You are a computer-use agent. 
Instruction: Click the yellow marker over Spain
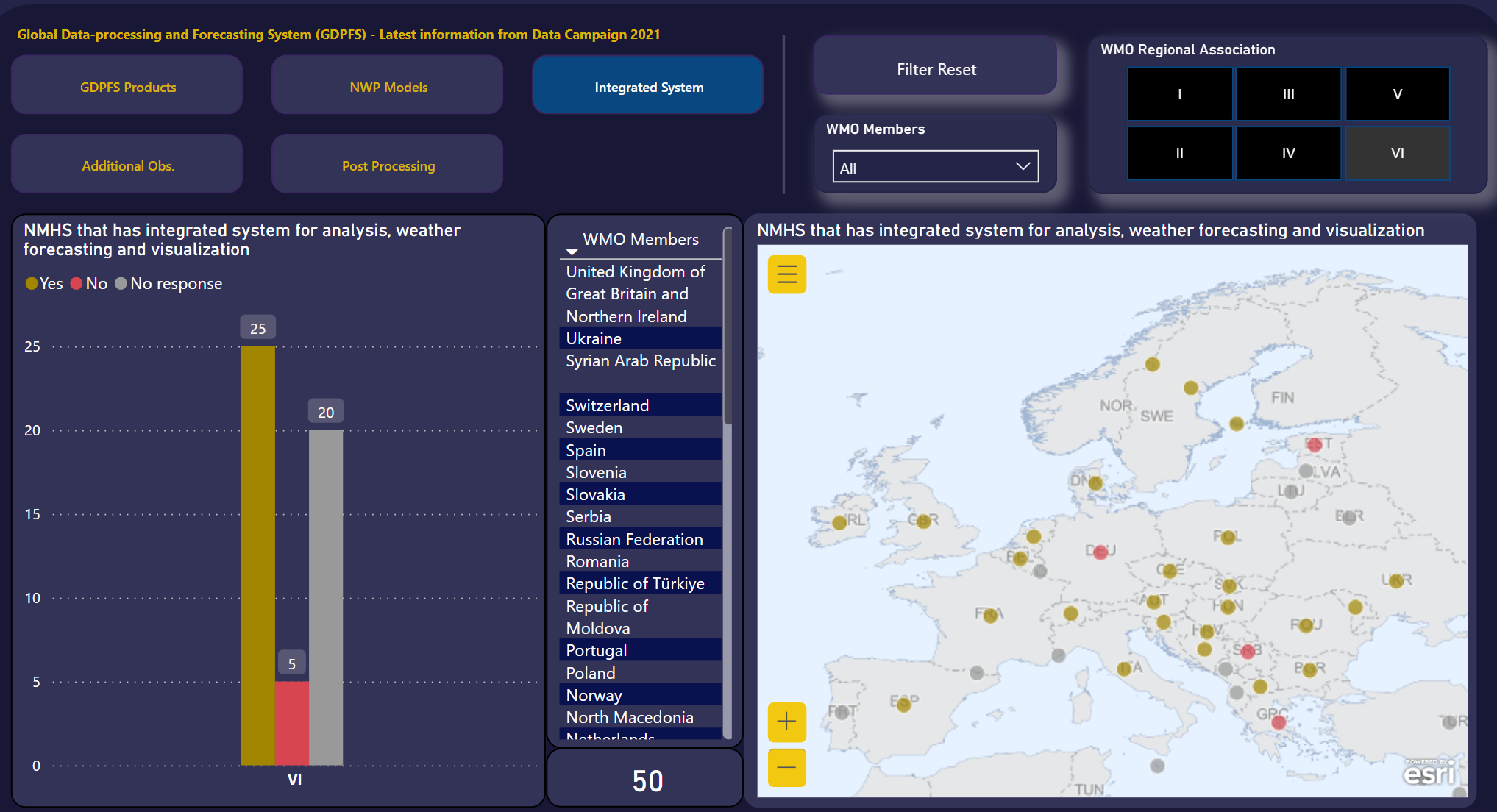point(904,705)
